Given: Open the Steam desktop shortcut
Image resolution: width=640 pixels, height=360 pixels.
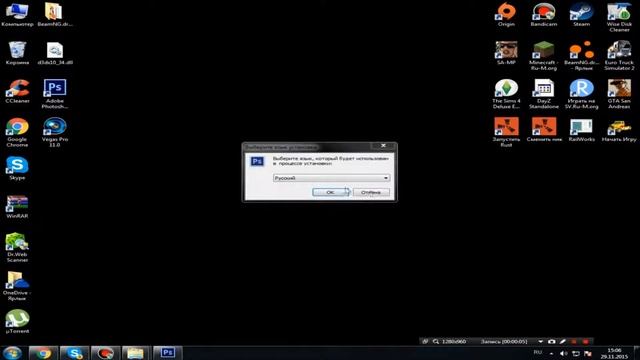Looking at the screenshot, I should tap(581, 15).
